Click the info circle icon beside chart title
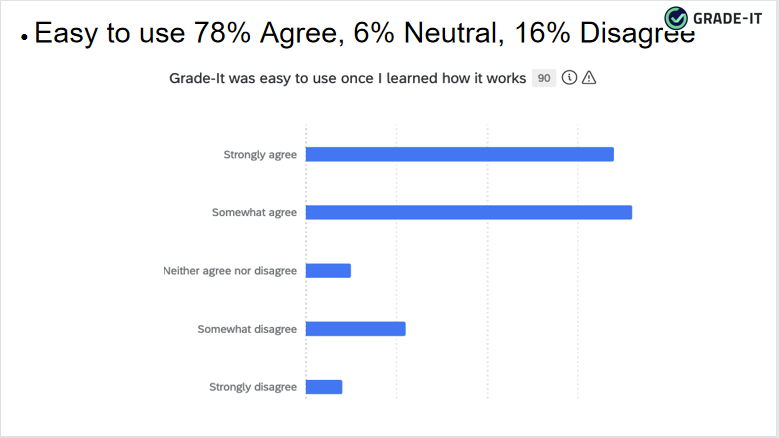This screenshot has width=779, height=438. coord(570,78)
